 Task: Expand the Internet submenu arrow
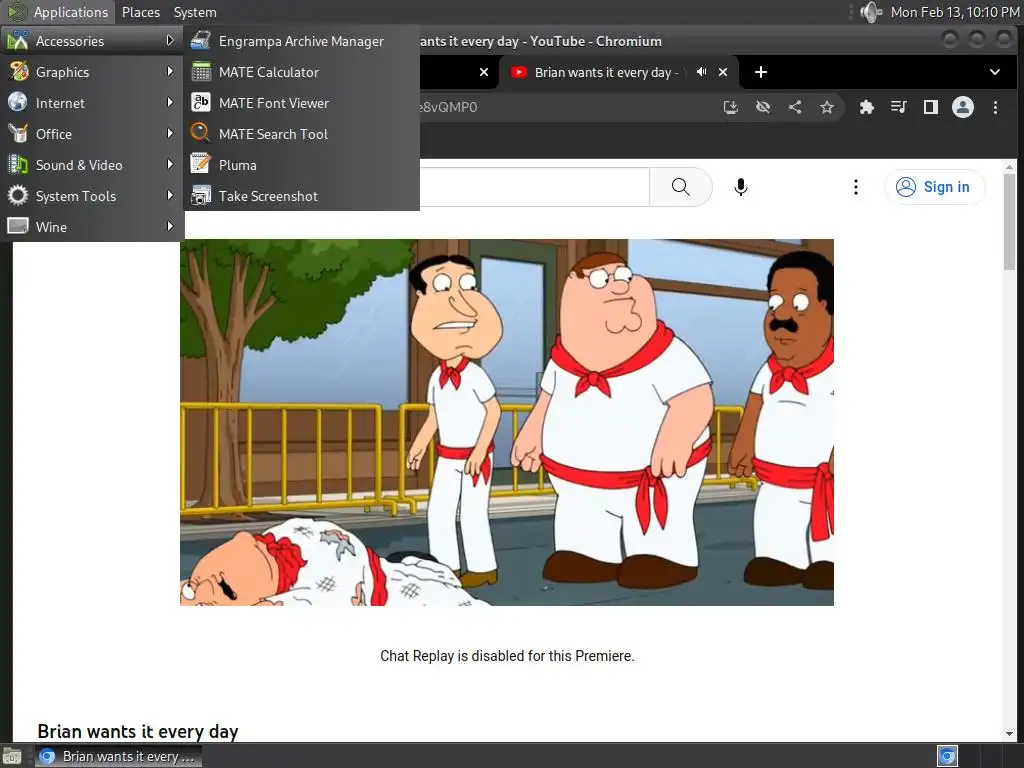(170, 103)
